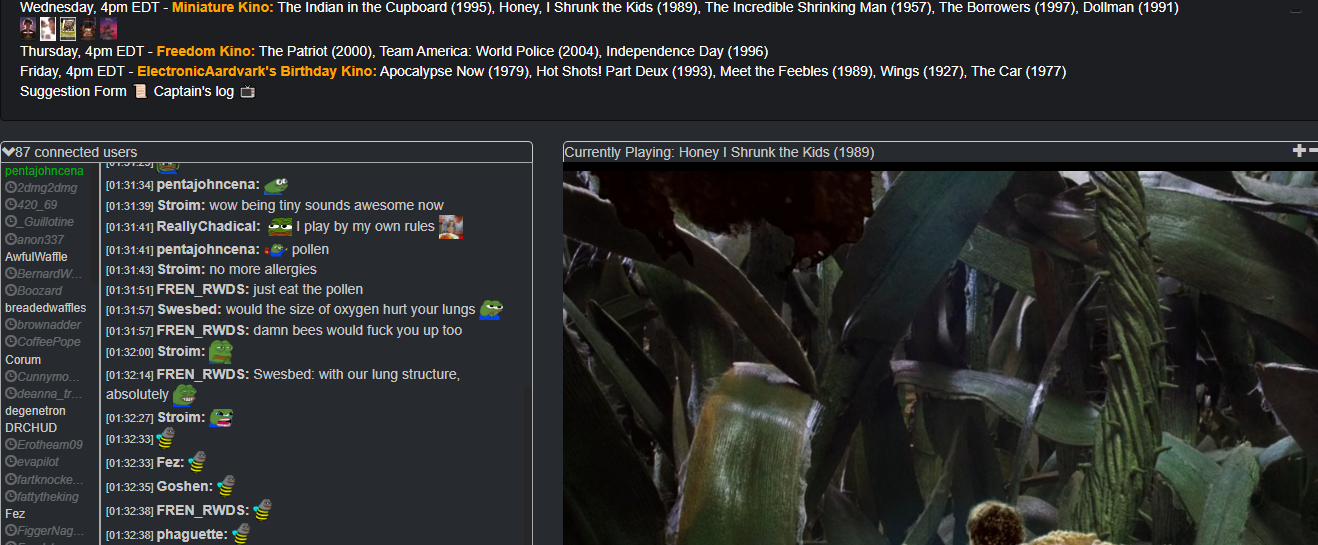Click the scroll icon beside Suggestion Form

click(x=140, y=91)
